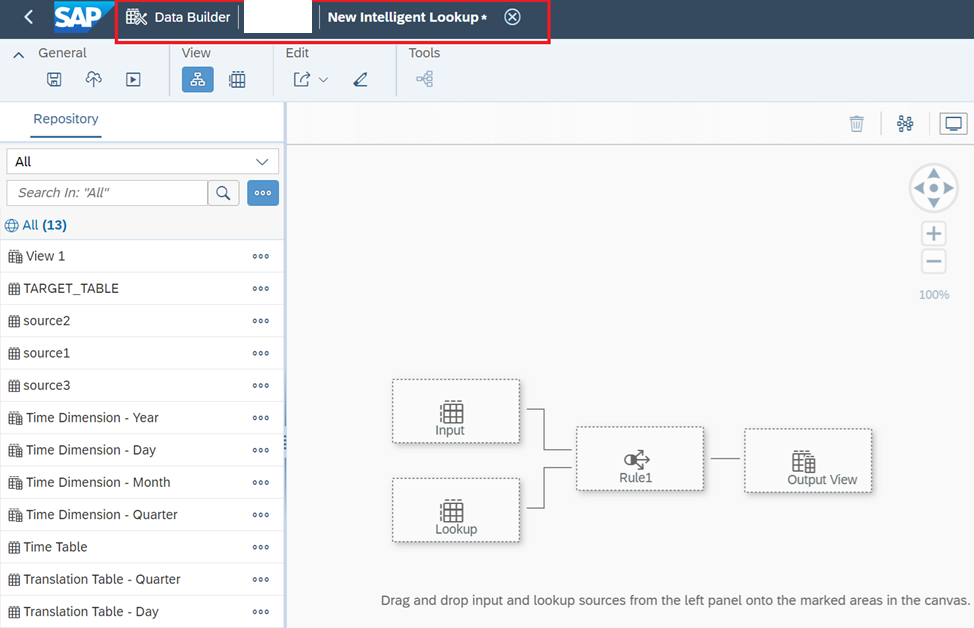
Task: Zoom out on the canvas
Action: [x=934, y=261]
